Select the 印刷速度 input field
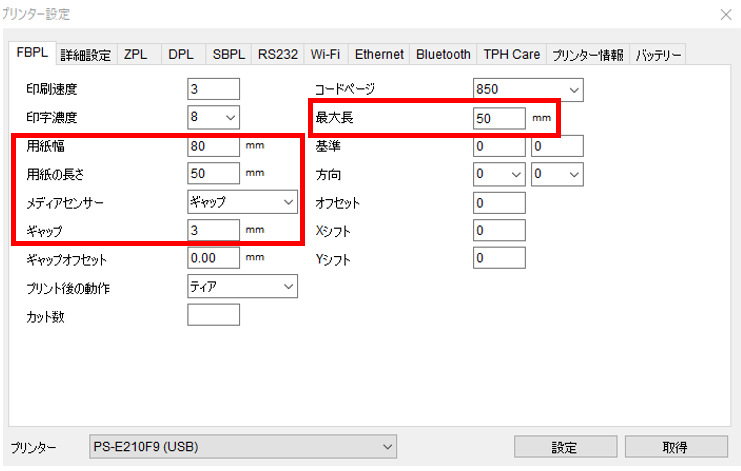Viewport: 741px width, 471px height. click(x=213, y=90)
